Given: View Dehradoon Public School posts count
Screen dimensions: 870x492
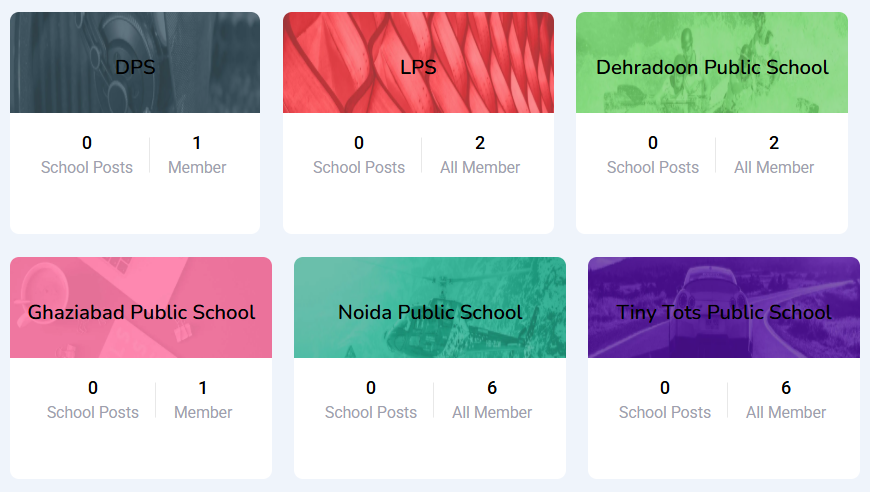Looking at the screenshot, I should pyautogui.click(x=653, y=155).
